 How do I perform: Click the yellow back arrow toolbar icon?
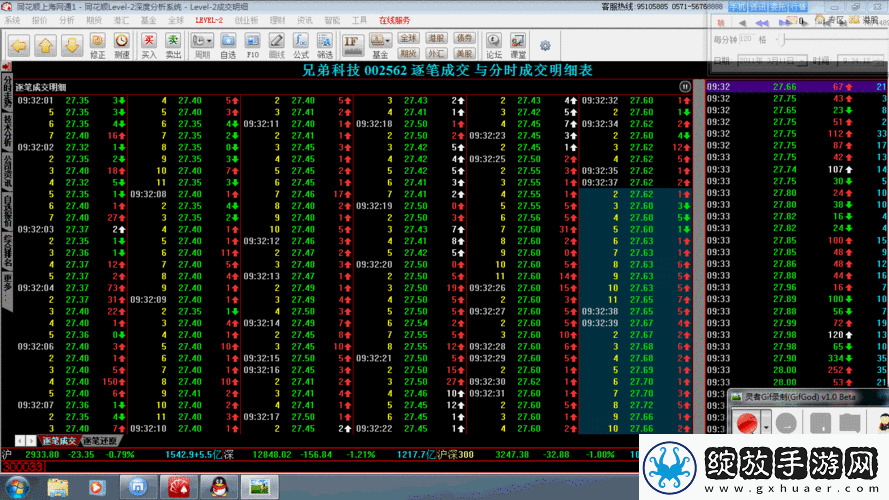click(x=19, y=45)
